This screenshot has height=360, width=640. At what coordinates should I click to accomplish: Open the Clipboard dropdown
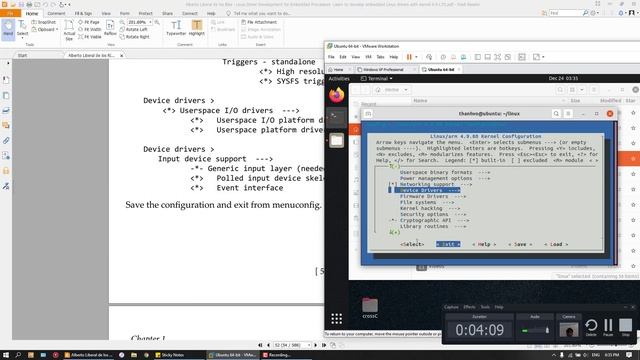click(x=45, y=29)
